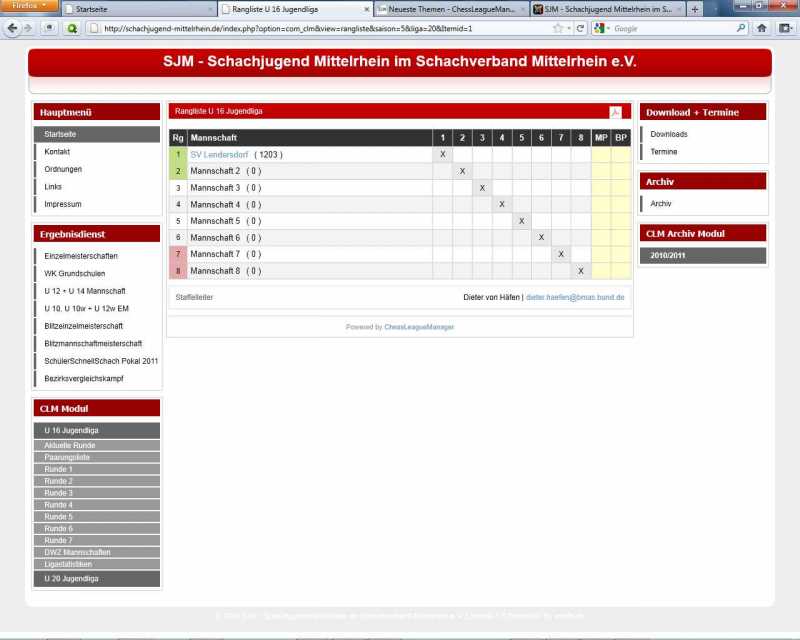Switch to the Neueste Themen ChessLeagueManager tab
800x640 pixels.
(450, 9)
